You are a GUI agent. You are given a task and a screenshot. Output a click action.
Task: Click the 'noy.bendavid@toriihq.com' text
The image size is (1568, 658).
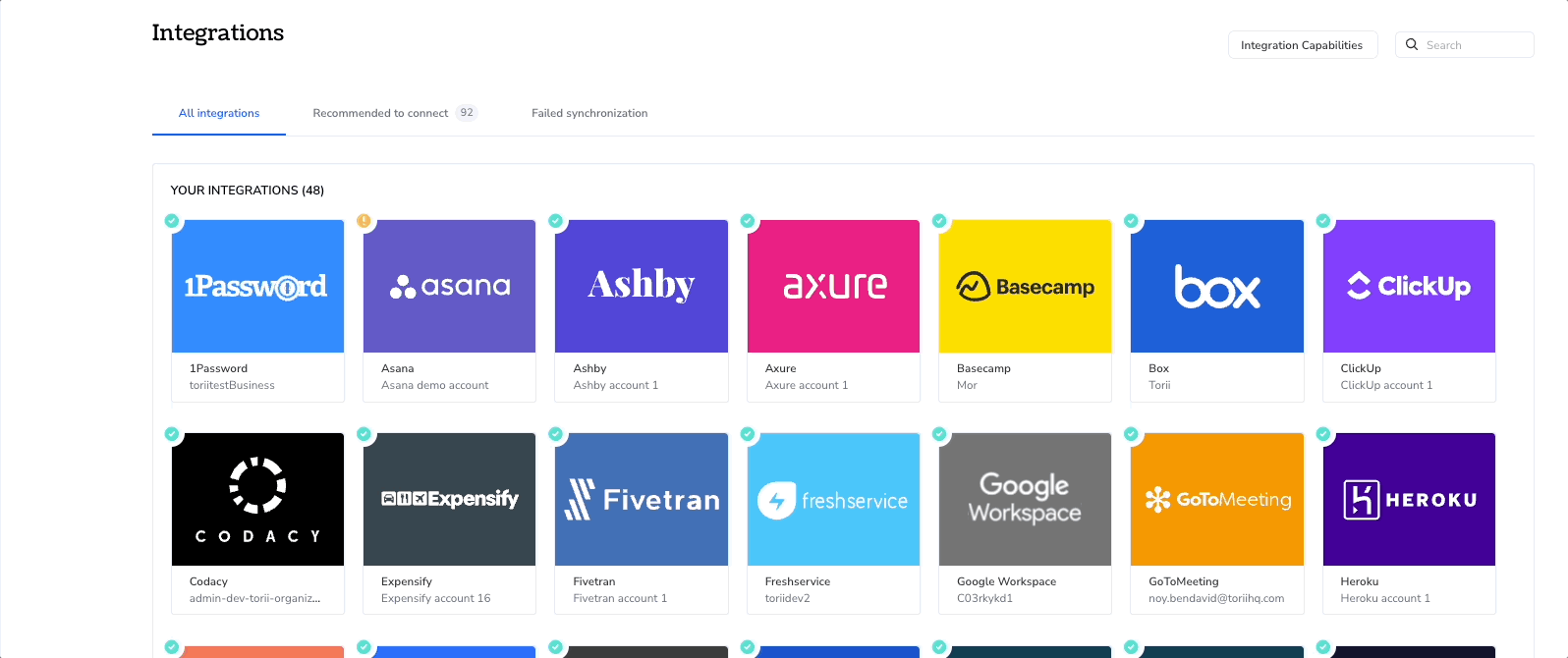(x=1216, y=598)
